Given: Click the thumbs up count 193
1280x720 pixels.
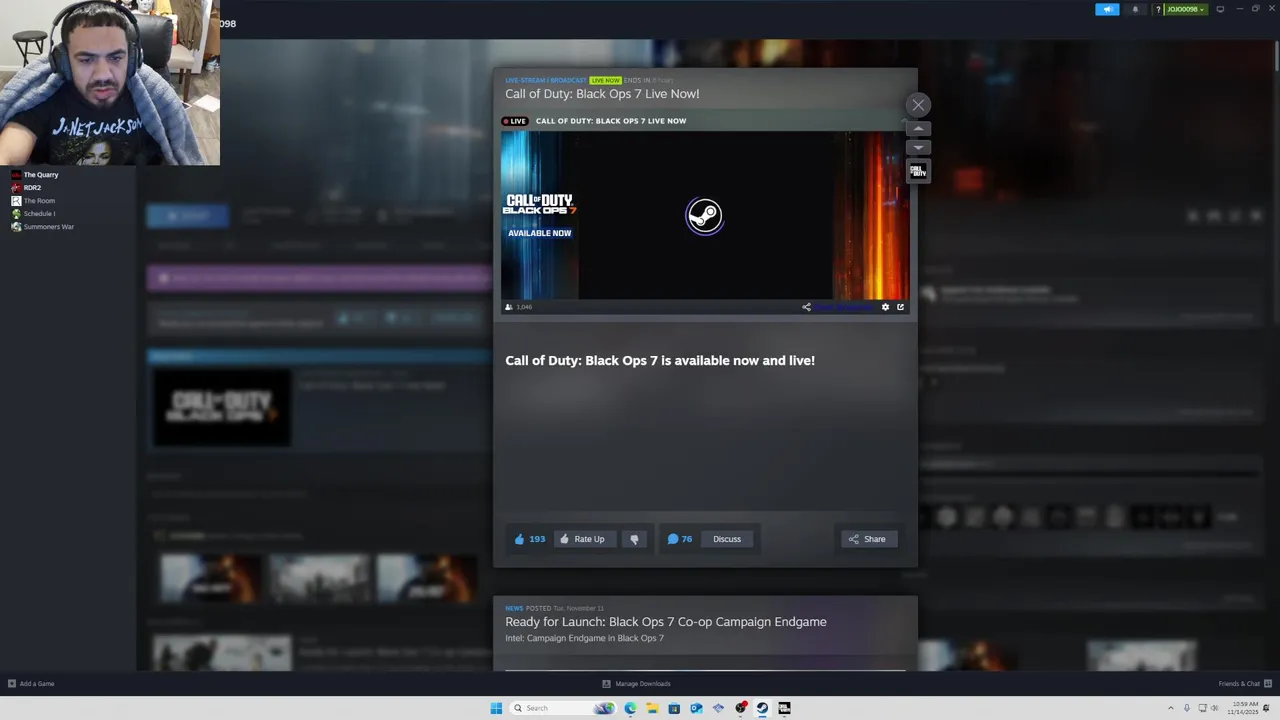Looking at the screenshot, I should coord(529,539).
